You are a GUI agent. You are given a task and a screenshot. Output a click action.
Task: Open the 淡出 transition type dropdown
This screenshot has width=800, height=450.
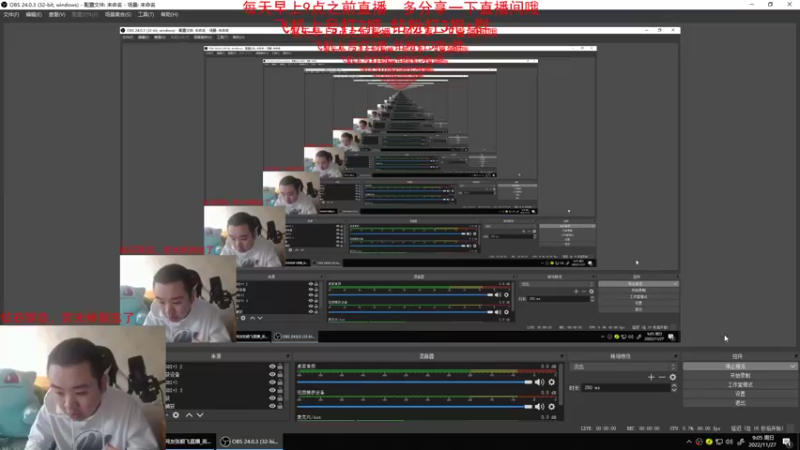(624, 367)
